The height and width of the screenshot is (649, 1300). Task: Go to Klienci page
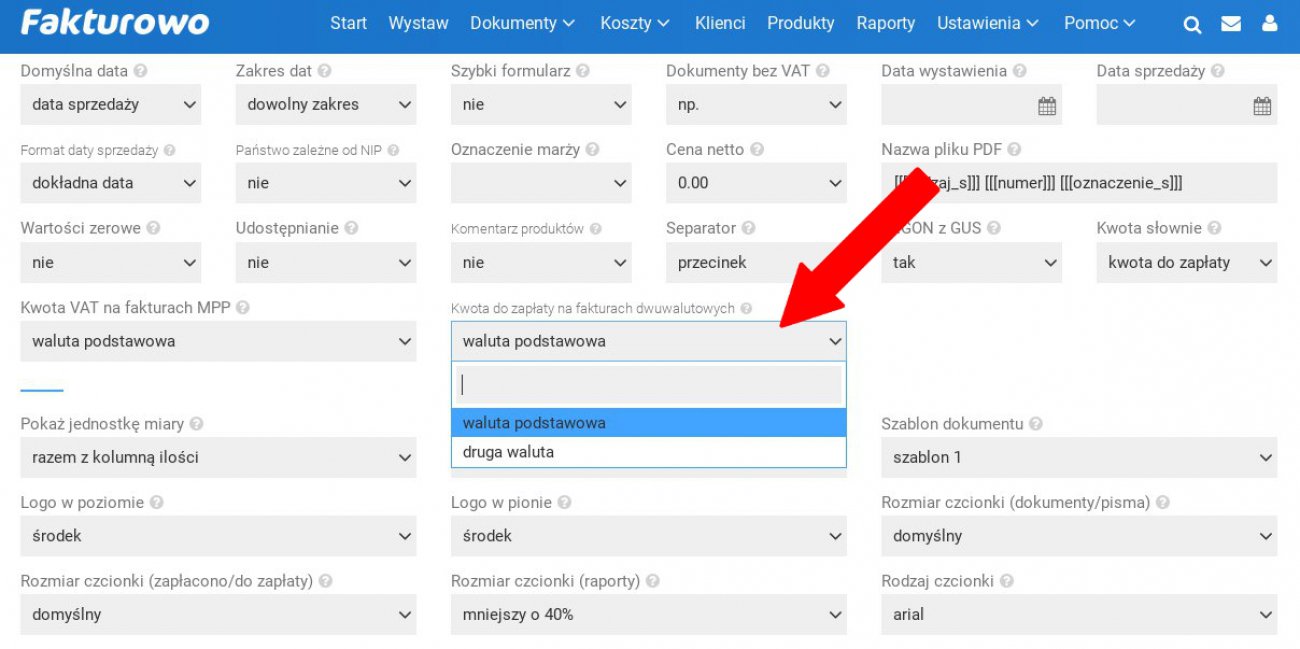tap(720, 23)
